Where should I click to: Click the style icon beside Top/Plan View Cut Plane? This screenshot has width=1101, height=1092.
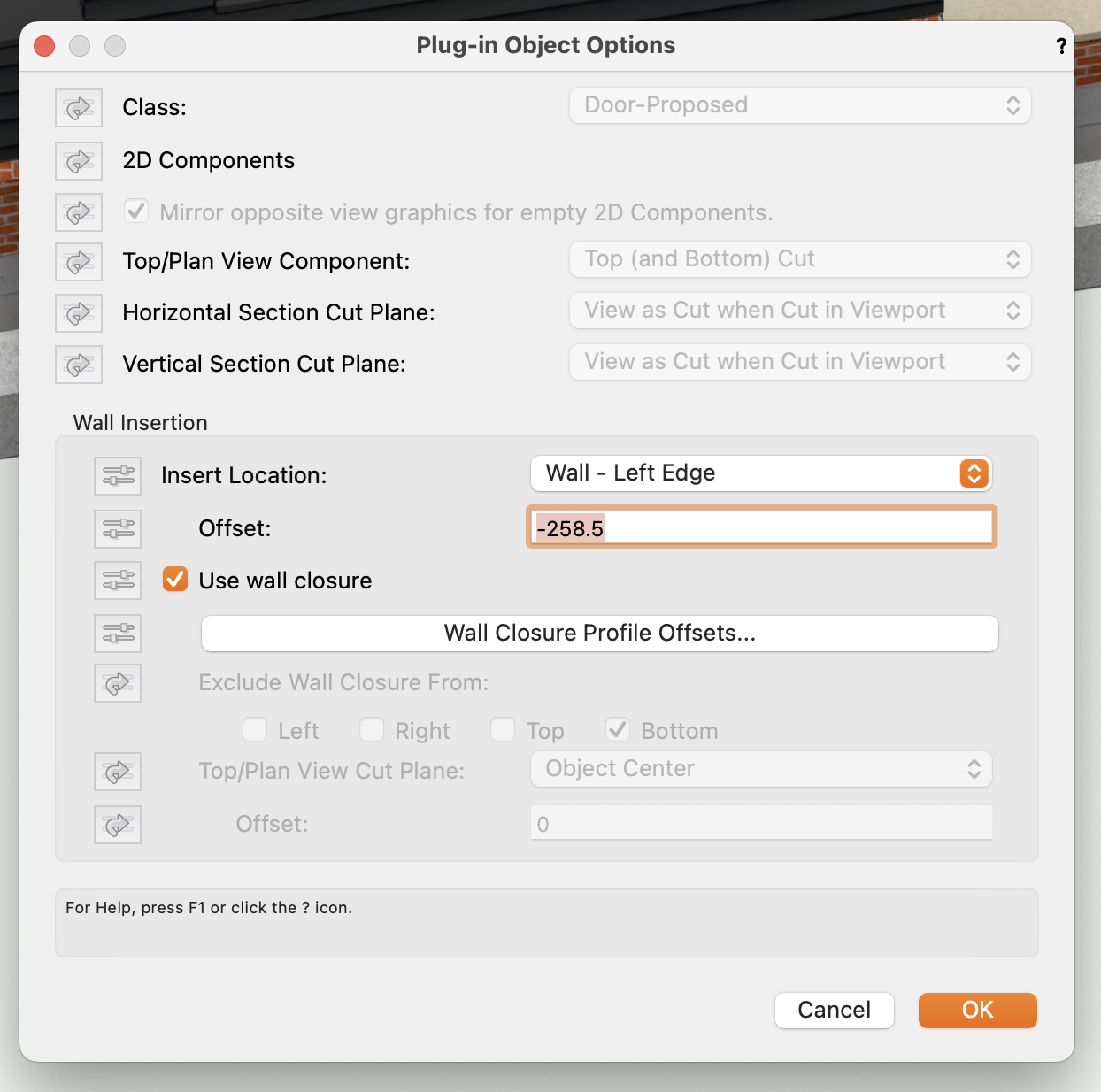(118, 773)
